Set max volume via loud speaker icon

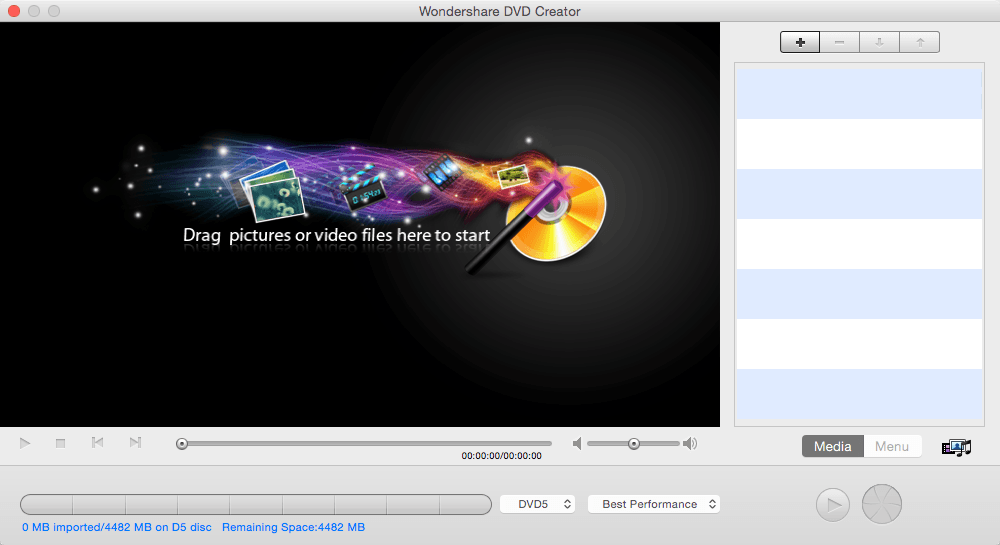click(690, 444)
